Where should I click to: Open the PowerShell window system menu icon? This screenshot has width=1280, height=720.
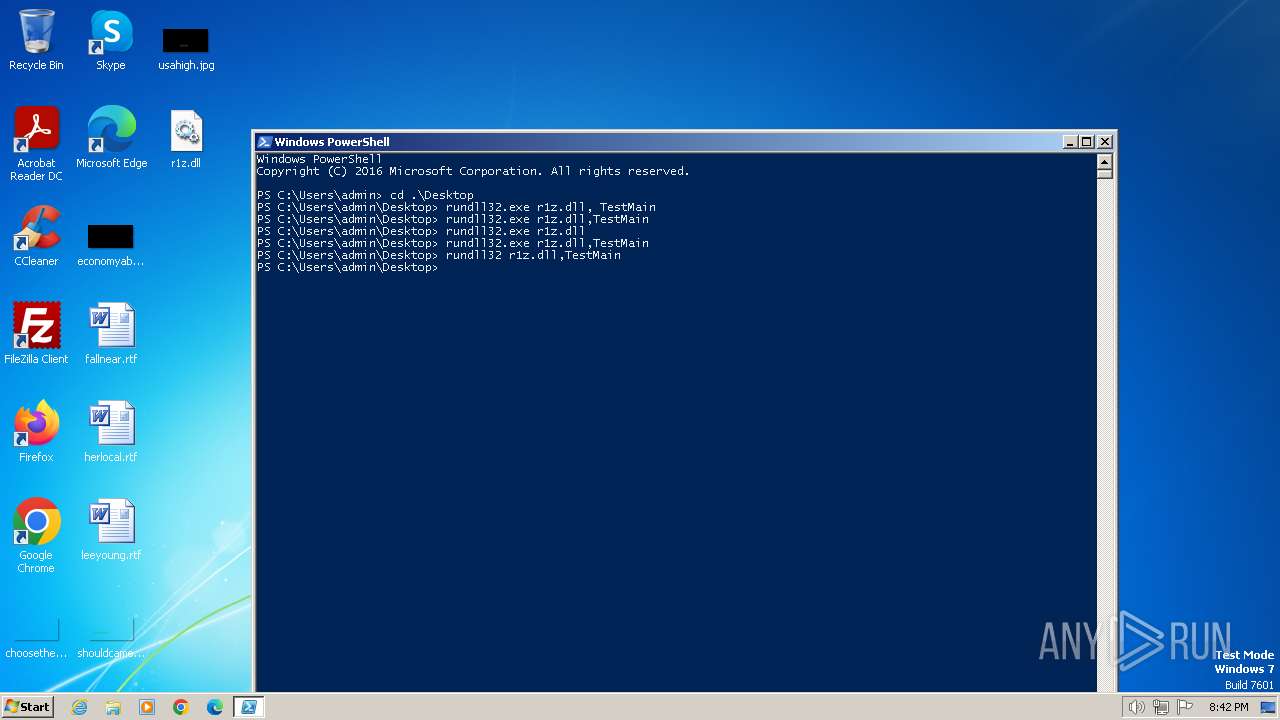tap(264, 142)
